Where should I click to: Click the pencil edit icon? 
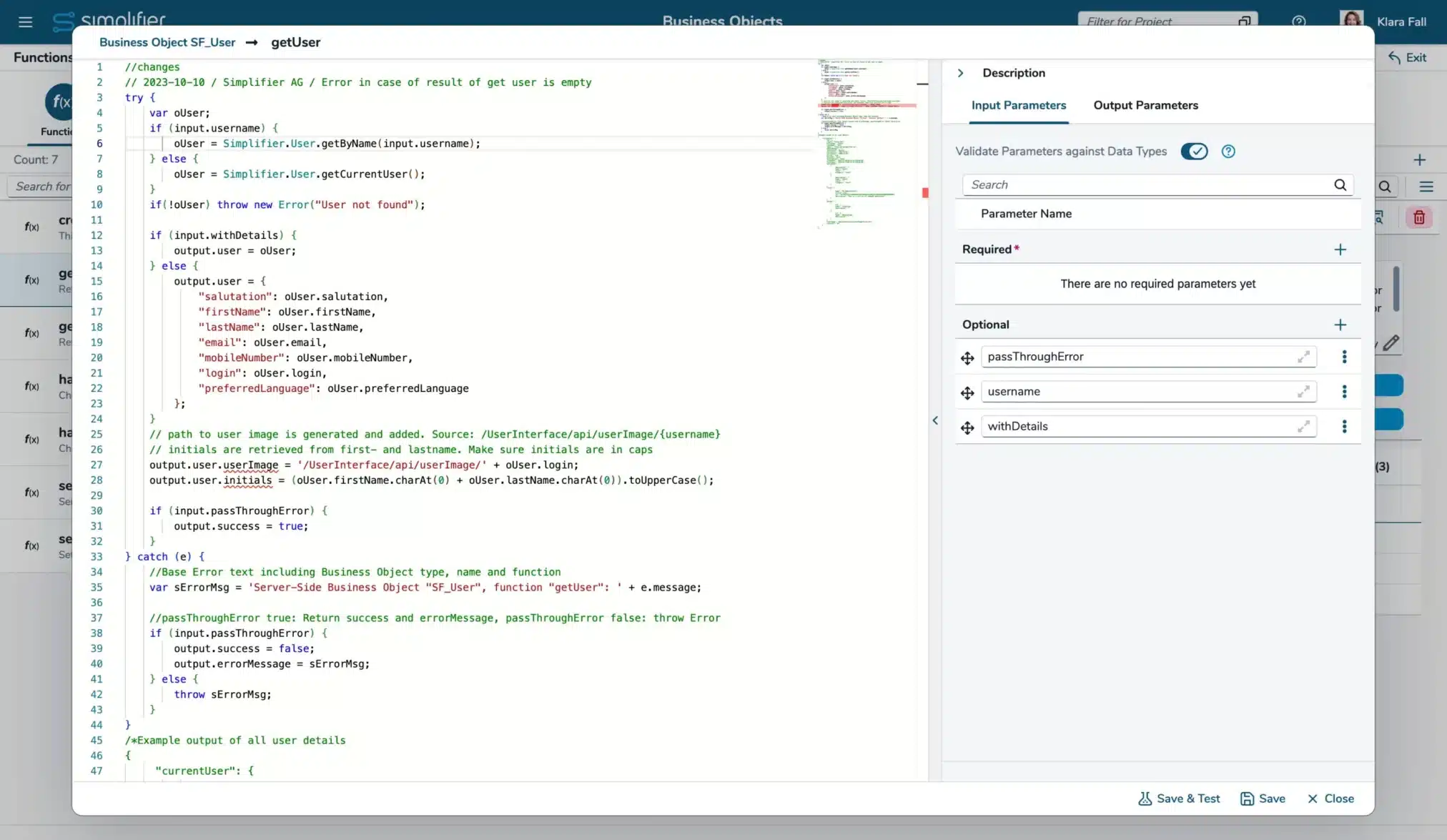pos(1392,343)
